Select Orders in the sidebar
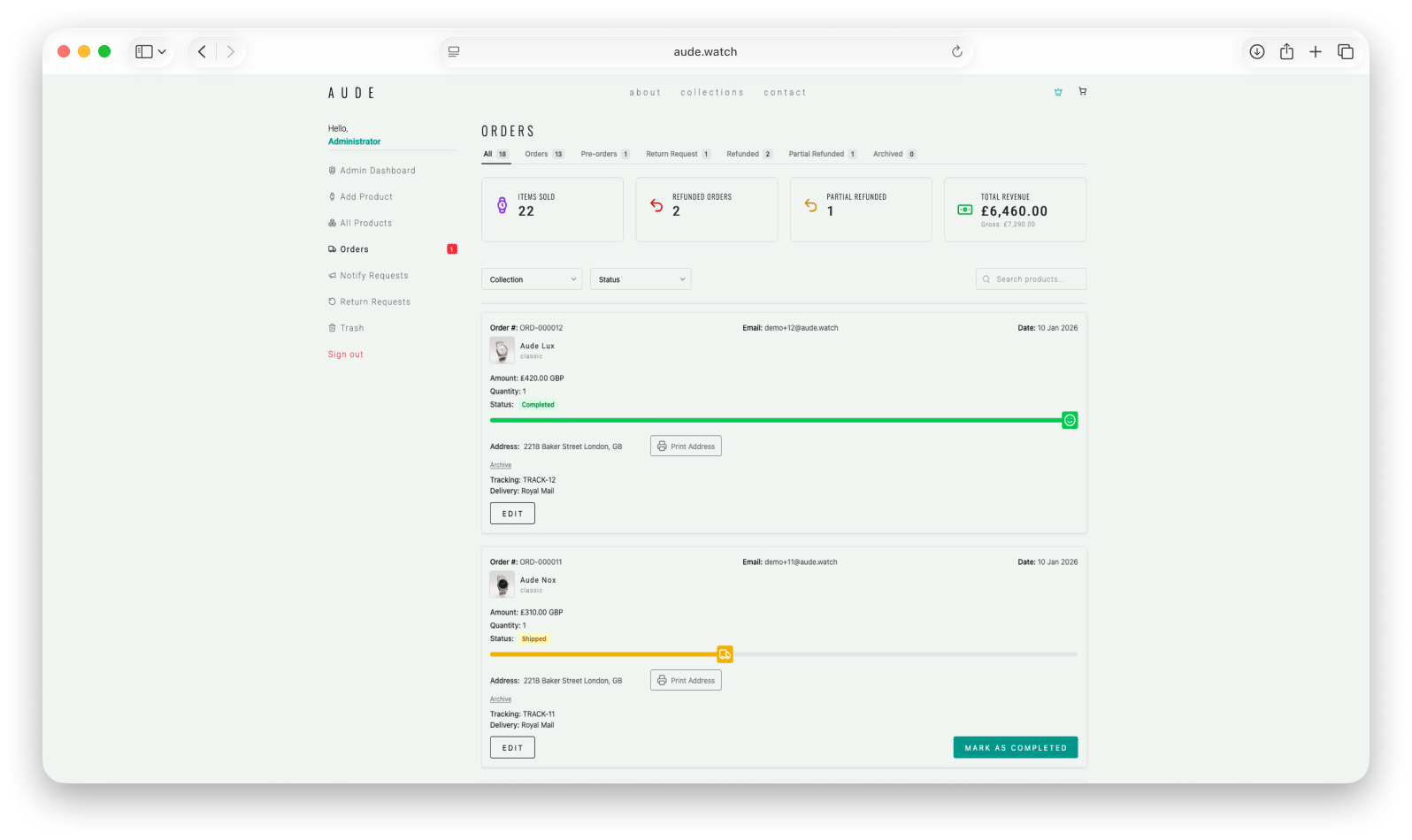The width and height of the screenshot is (1412, 840). tap(349, 249)
